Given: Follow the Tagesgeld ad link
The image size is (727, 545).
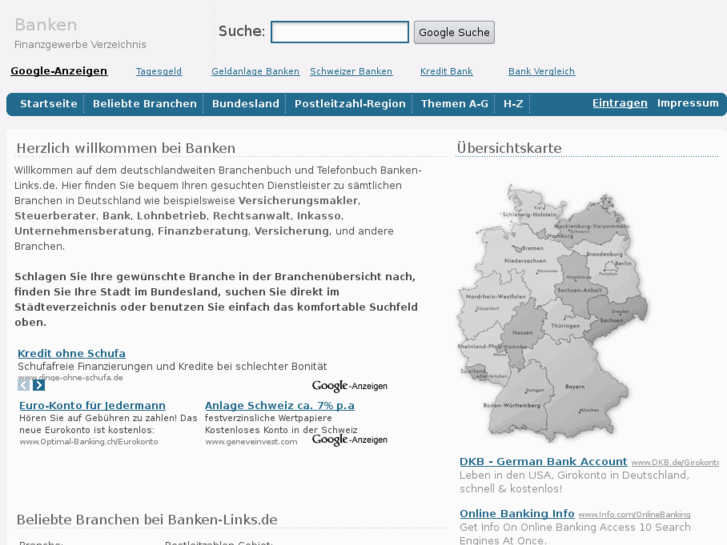Looking at the screenshot, I should click(159, 71).
